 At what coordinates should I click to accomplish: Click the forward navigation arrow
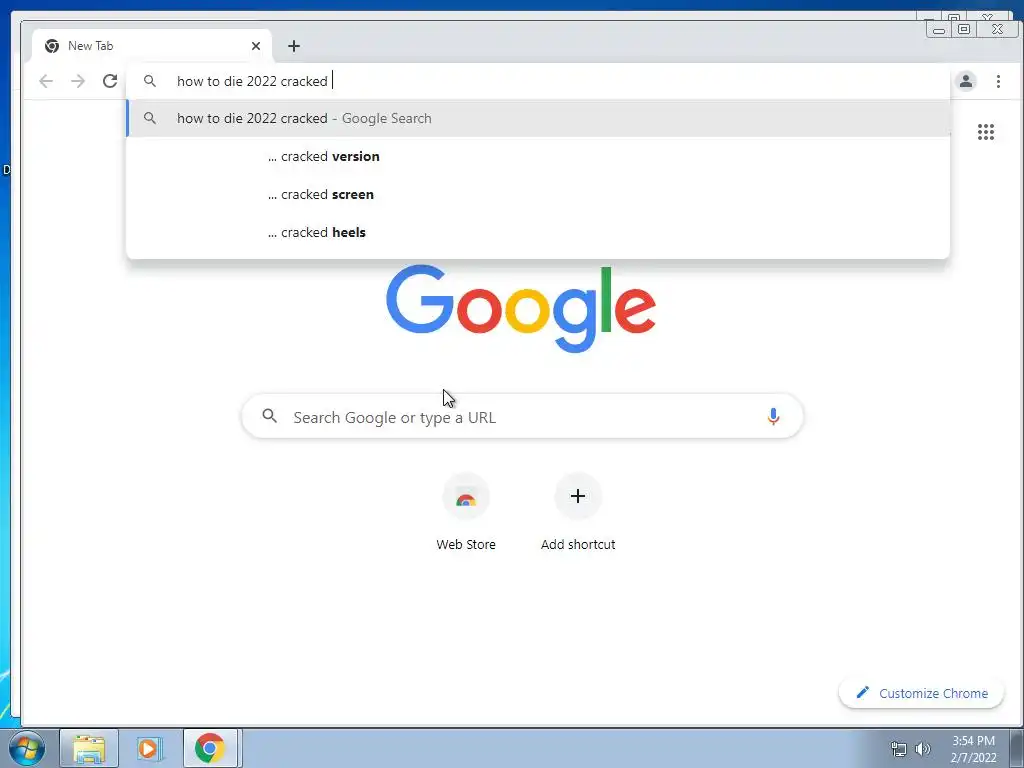[x=78, y=81]
